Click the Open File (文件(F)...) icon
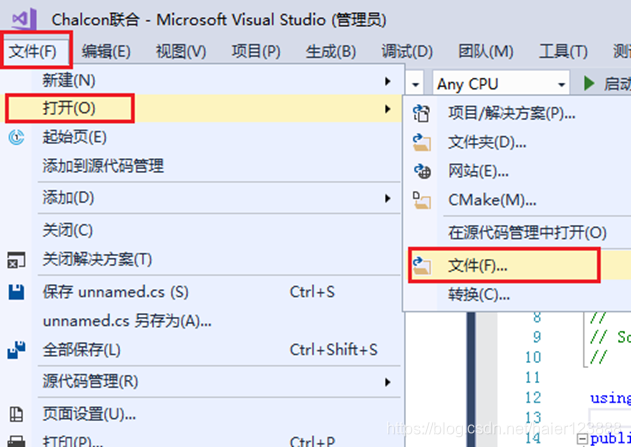 [x=421, y=266]
